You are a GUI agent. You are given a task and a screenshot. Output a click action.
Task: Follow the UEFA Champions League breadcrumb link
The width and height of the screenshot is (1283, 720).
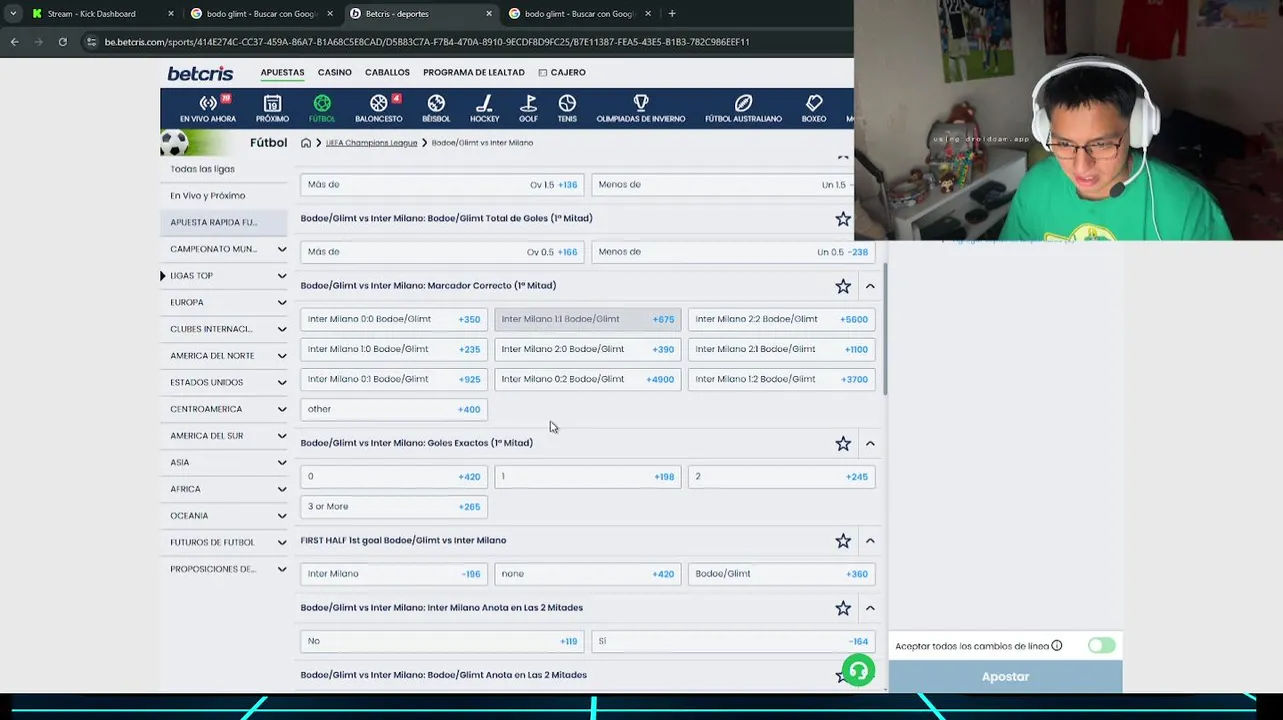tap(371, 143)
